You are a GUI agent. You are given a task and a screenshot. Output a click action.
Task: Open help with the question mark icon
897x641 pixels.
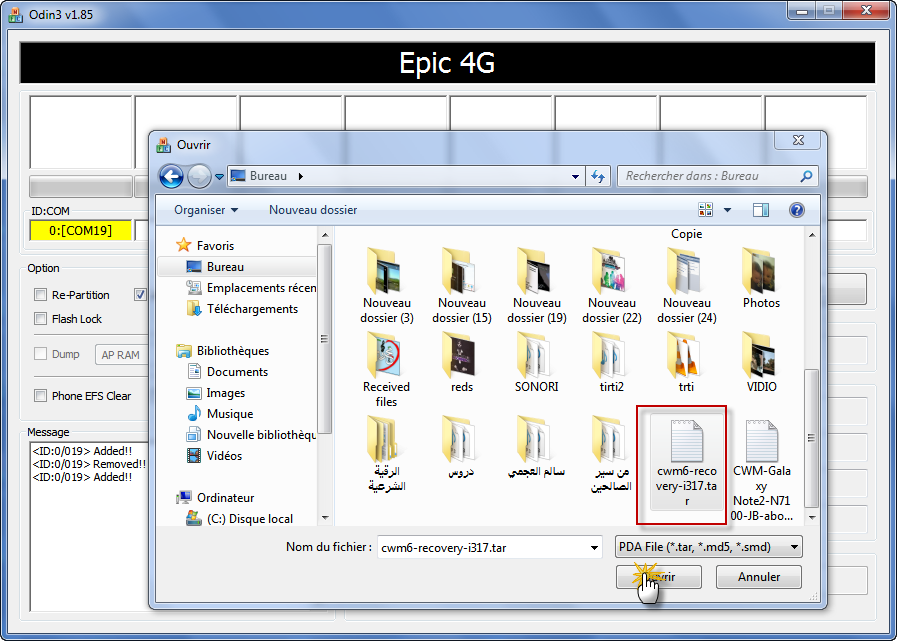point(796,210)
